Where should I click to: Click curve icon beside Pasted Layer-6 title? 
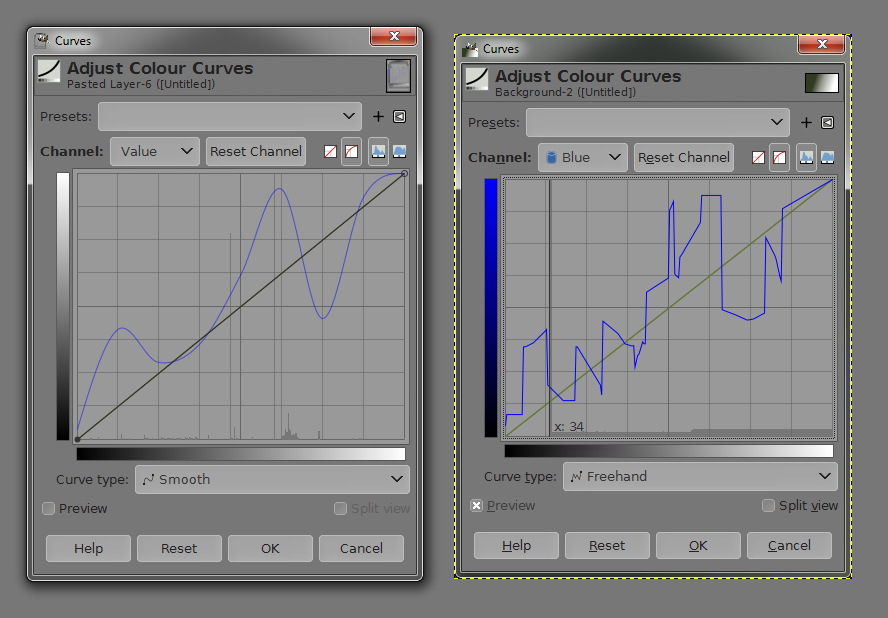tap(49, 72)
